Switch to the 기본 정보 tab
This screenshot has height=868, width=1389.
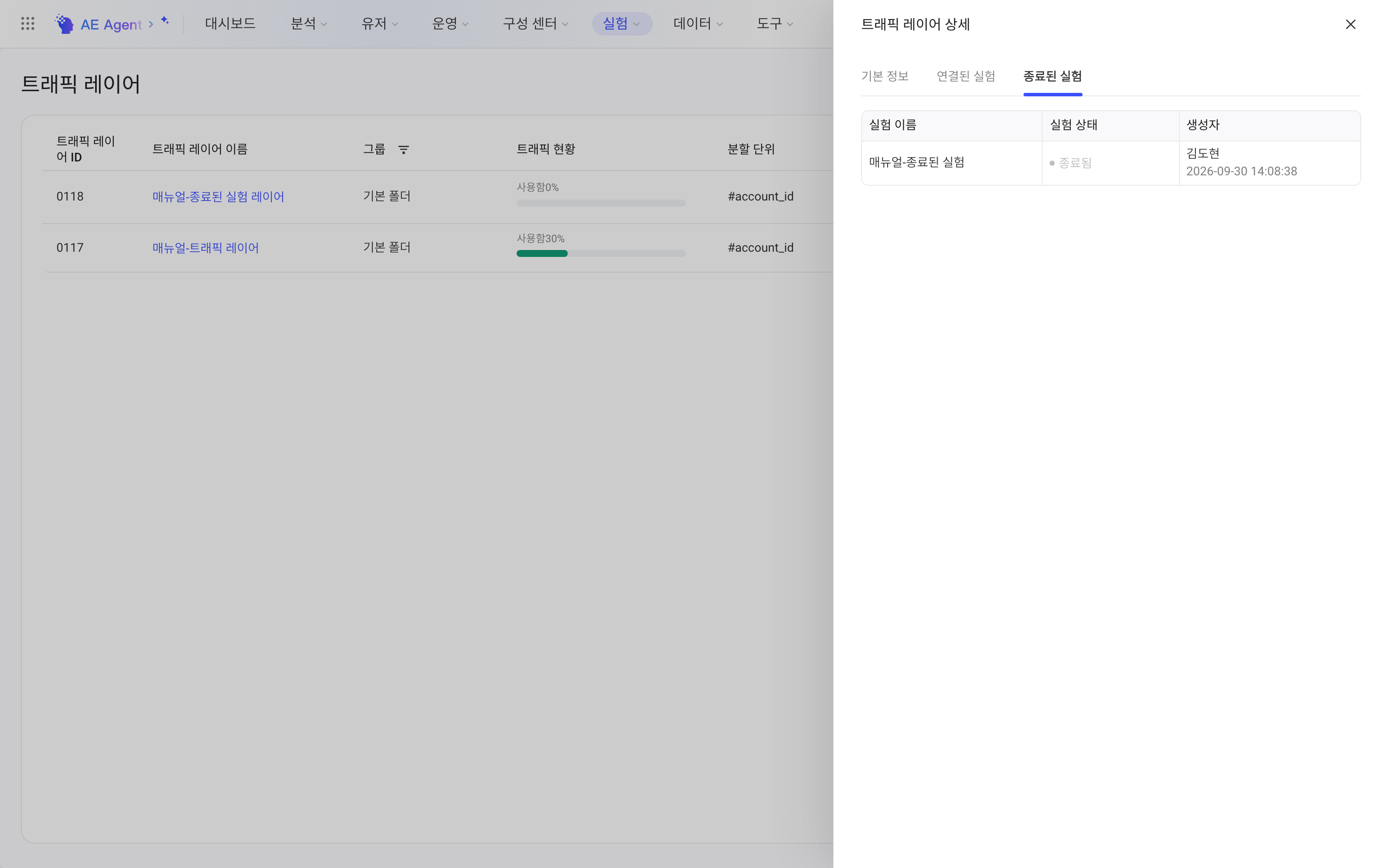885,76
